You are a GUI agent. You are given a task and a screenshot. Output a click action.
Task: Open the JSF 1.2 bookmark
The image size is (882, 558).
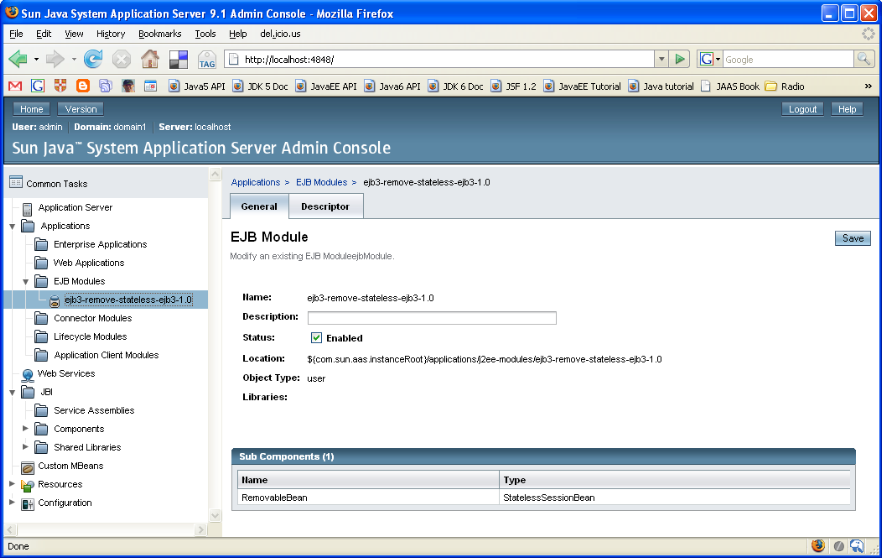click(514, 87)
